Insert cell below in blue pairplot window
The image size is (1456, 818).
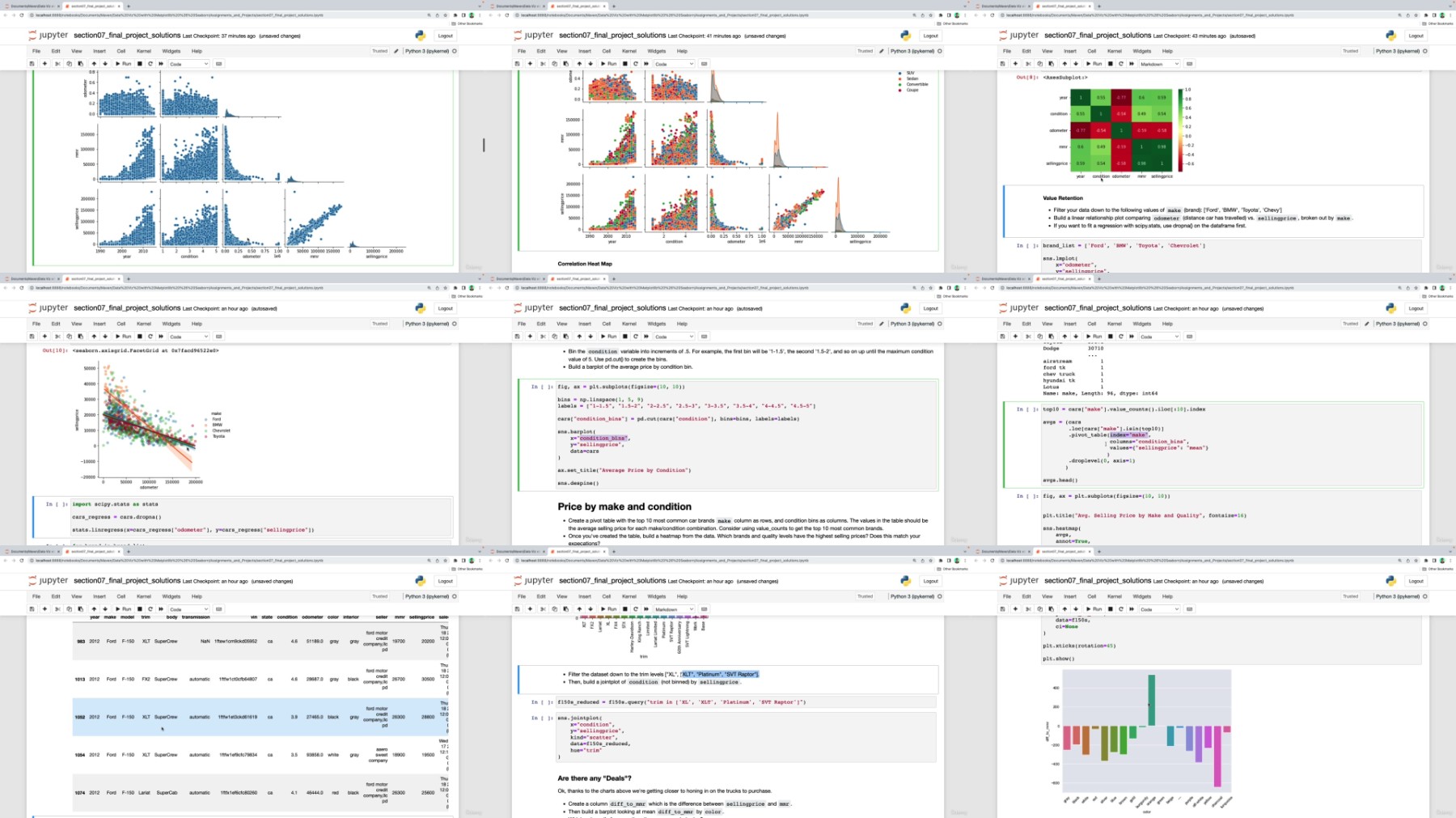point(44,64)
